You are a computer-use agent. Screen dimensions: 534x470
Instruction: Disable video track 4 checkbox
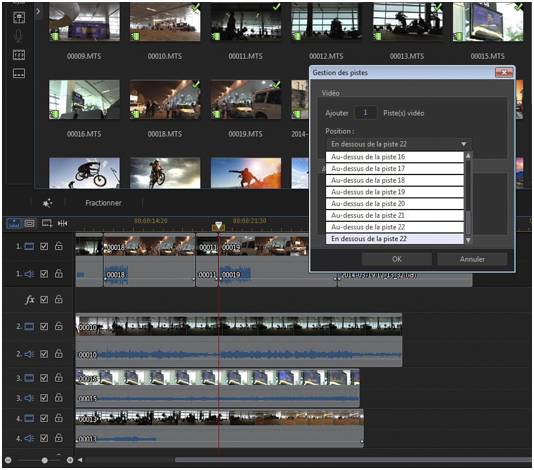[44, 418]
